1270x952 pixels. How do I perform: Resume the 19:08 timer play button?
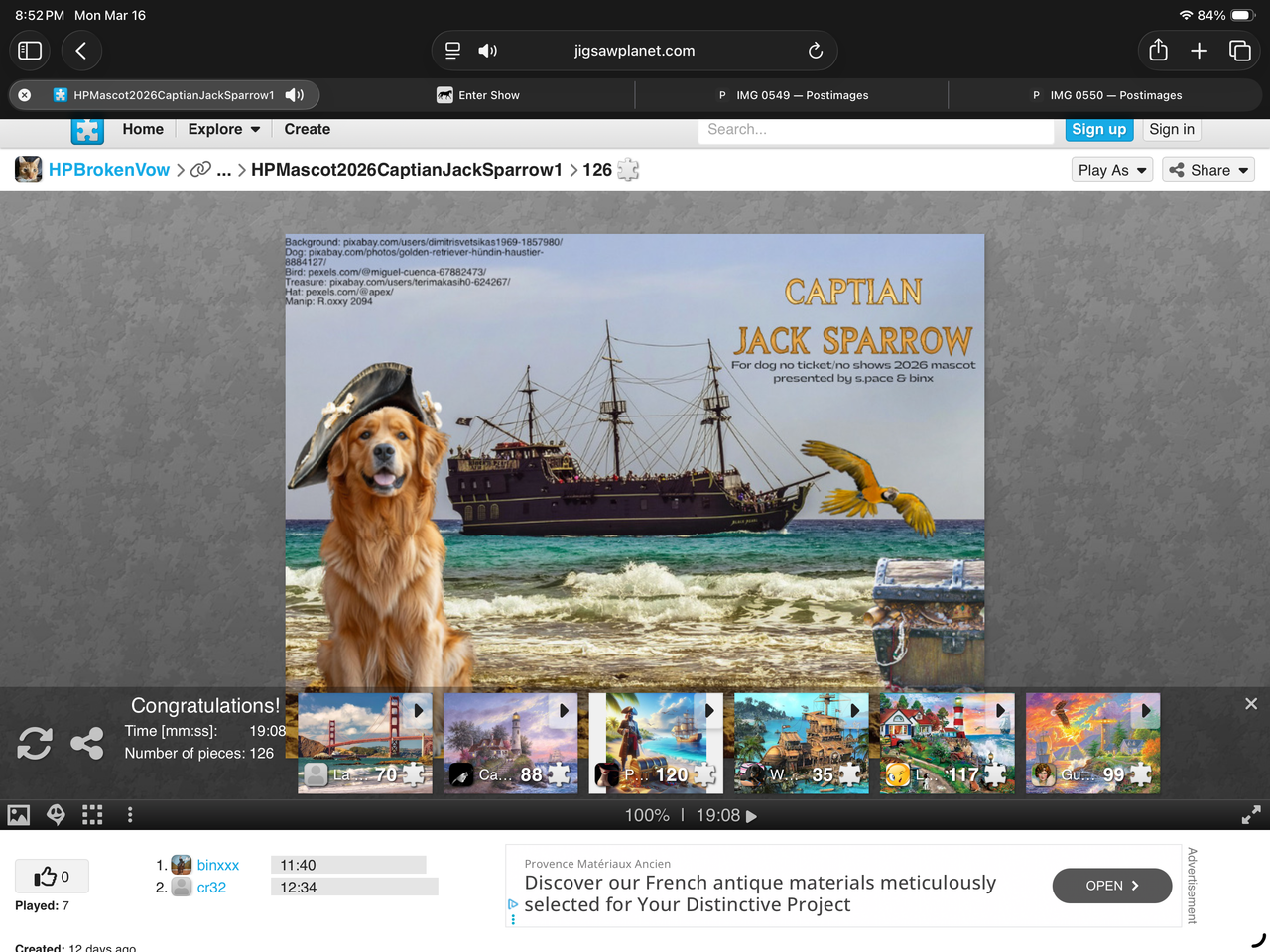(x=751, y=816)
